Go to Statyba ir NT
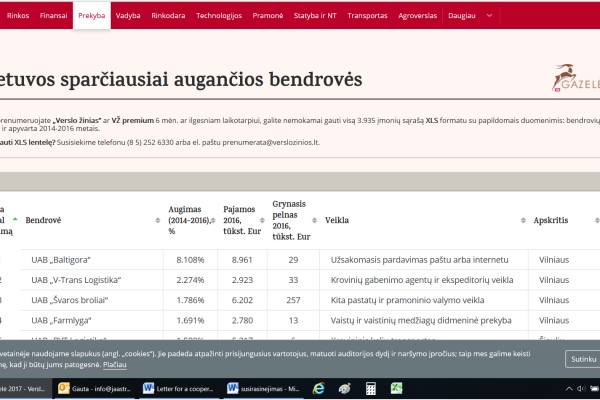Screen dimensions: 600x400 [315, 16]
